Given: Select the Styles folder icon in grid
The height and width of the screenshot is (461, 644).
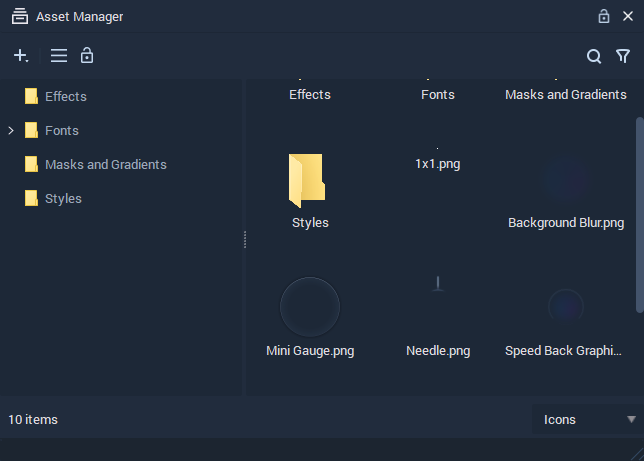Looking at the screenshot, I should [x=307, y=181].
